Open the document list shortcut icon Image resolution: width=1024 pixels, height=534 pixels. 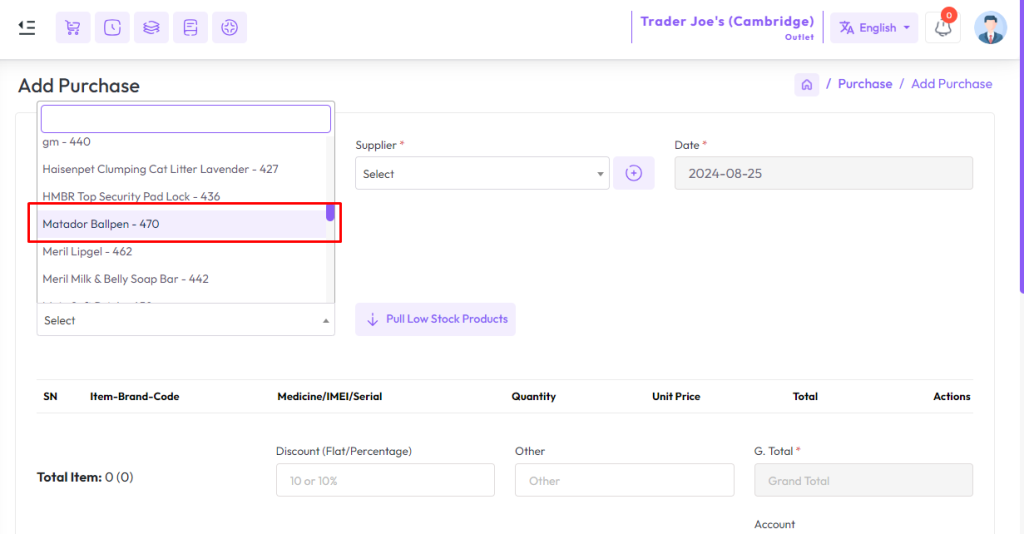click(191, 27)
